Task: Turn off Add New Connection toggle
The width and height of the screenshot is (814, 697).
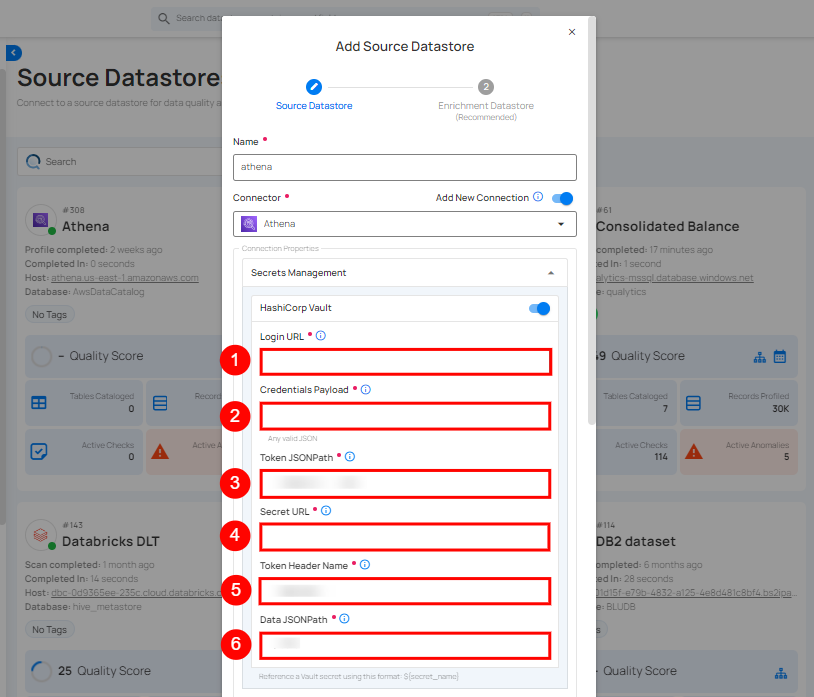Action: [x=562, y=198]
